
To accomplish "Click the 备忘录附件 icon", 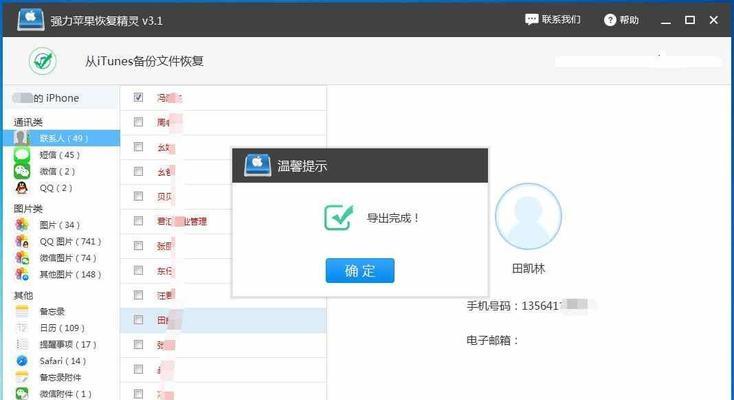I will click(22, 377).
